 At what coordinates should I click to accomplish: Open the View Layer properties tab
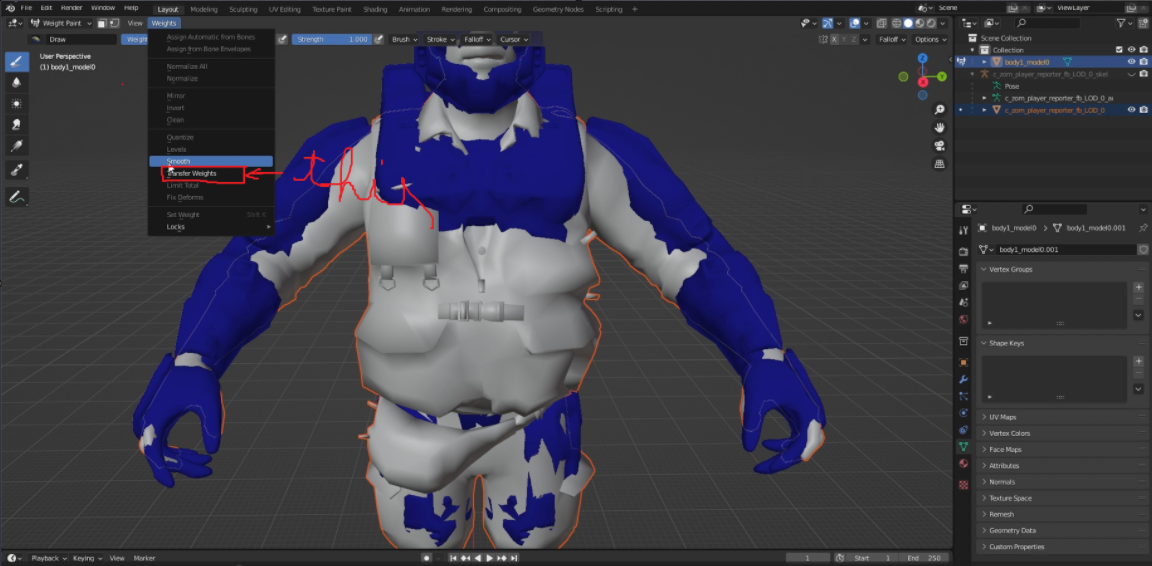click(964, 286)
